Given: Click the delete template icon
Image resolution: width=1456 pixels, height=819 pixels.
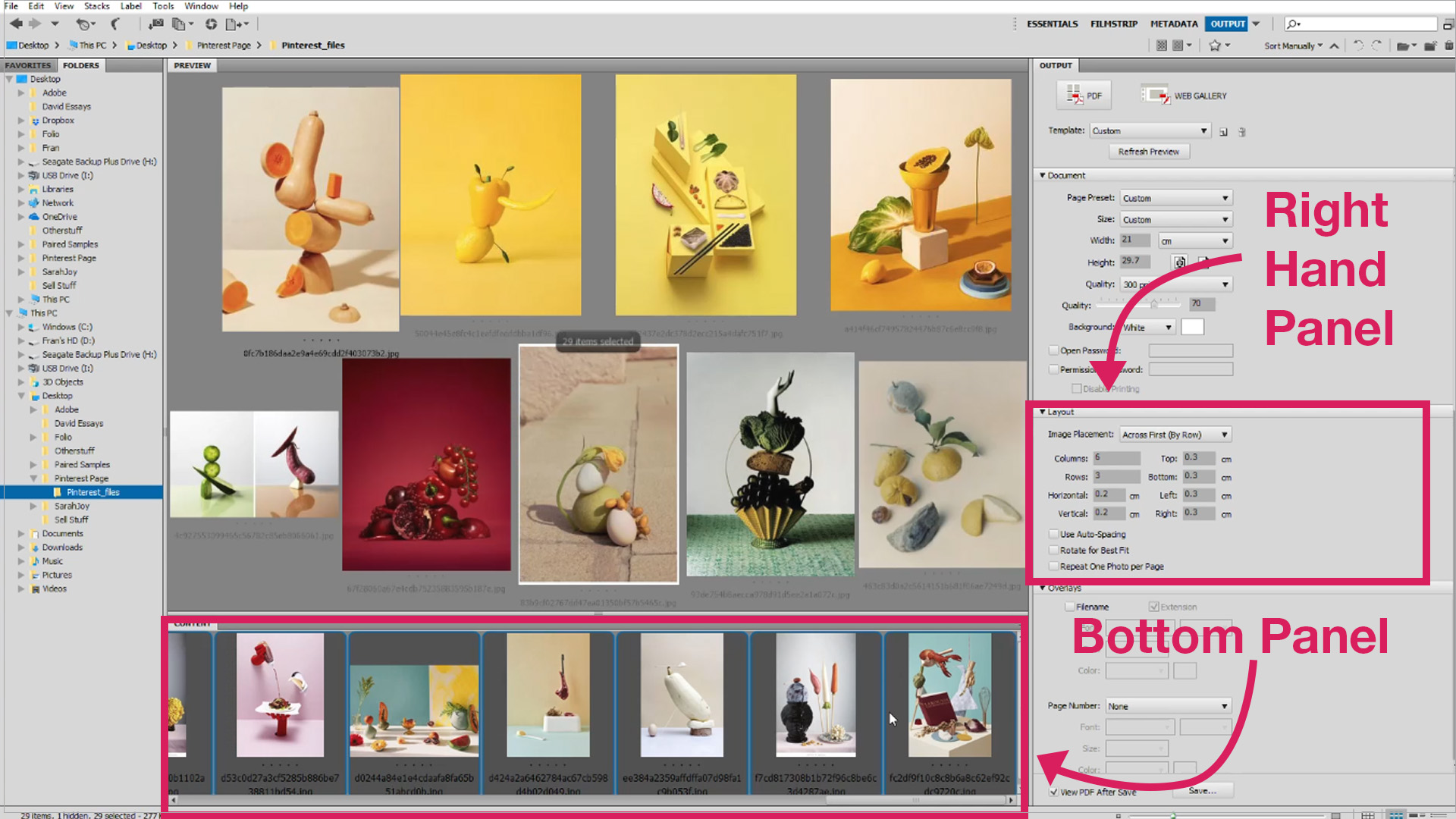Looking at the screenshot, I should (1241, 132).
